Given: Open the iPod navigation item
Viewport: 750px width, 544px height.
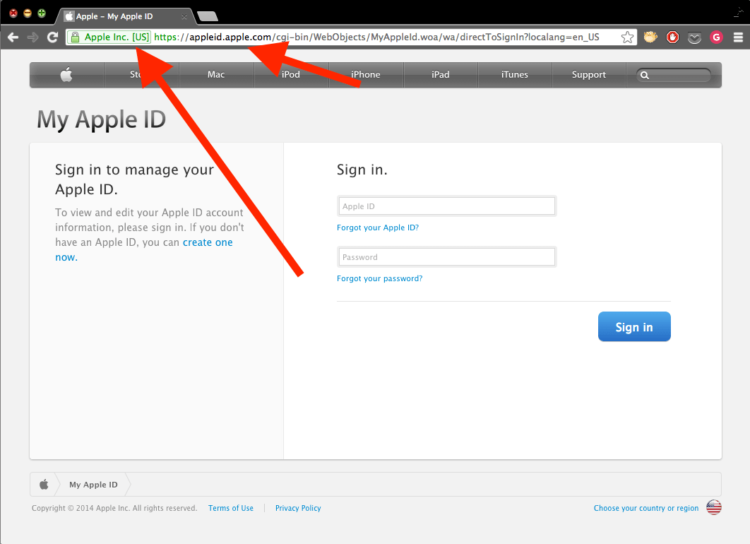Looking at the screenshot, I should (290, 75).
